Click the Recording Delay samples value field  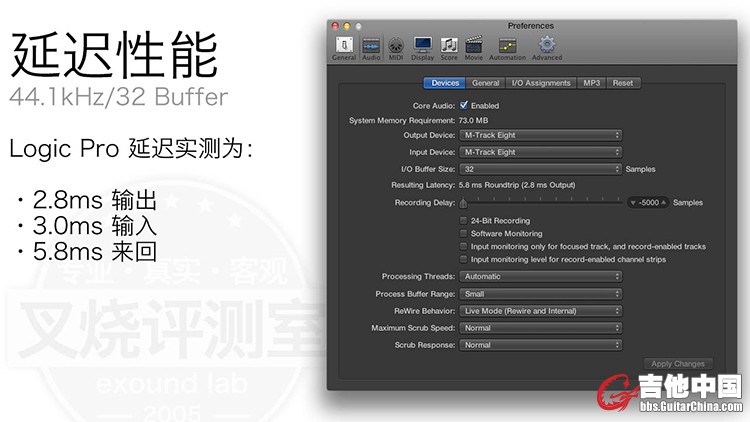[649, 203]
